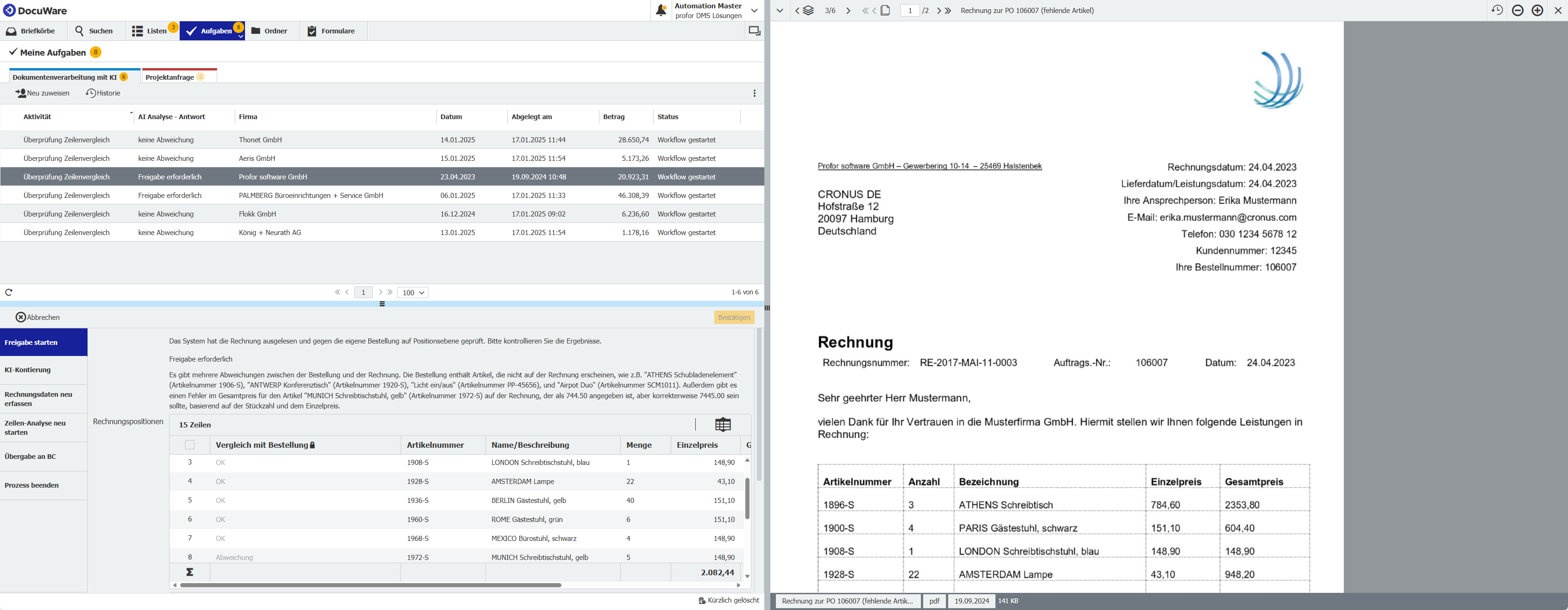Click Neu zuweisen
The height and width of the screenshot is (610, 1568).
pos(43,93)
